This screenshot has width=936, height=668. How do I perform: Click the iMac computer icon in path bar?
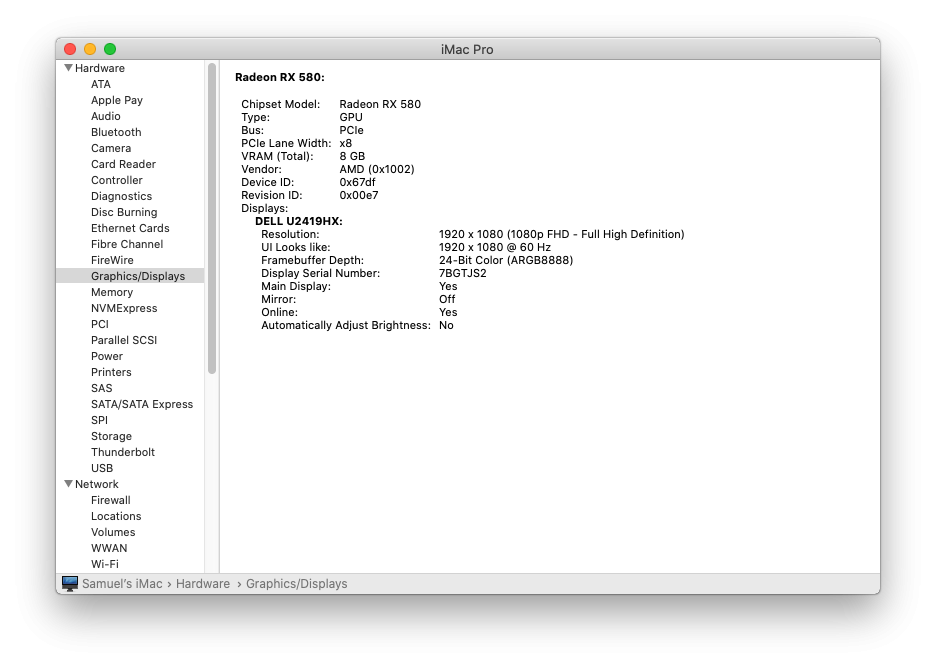(x=70, y=583)
